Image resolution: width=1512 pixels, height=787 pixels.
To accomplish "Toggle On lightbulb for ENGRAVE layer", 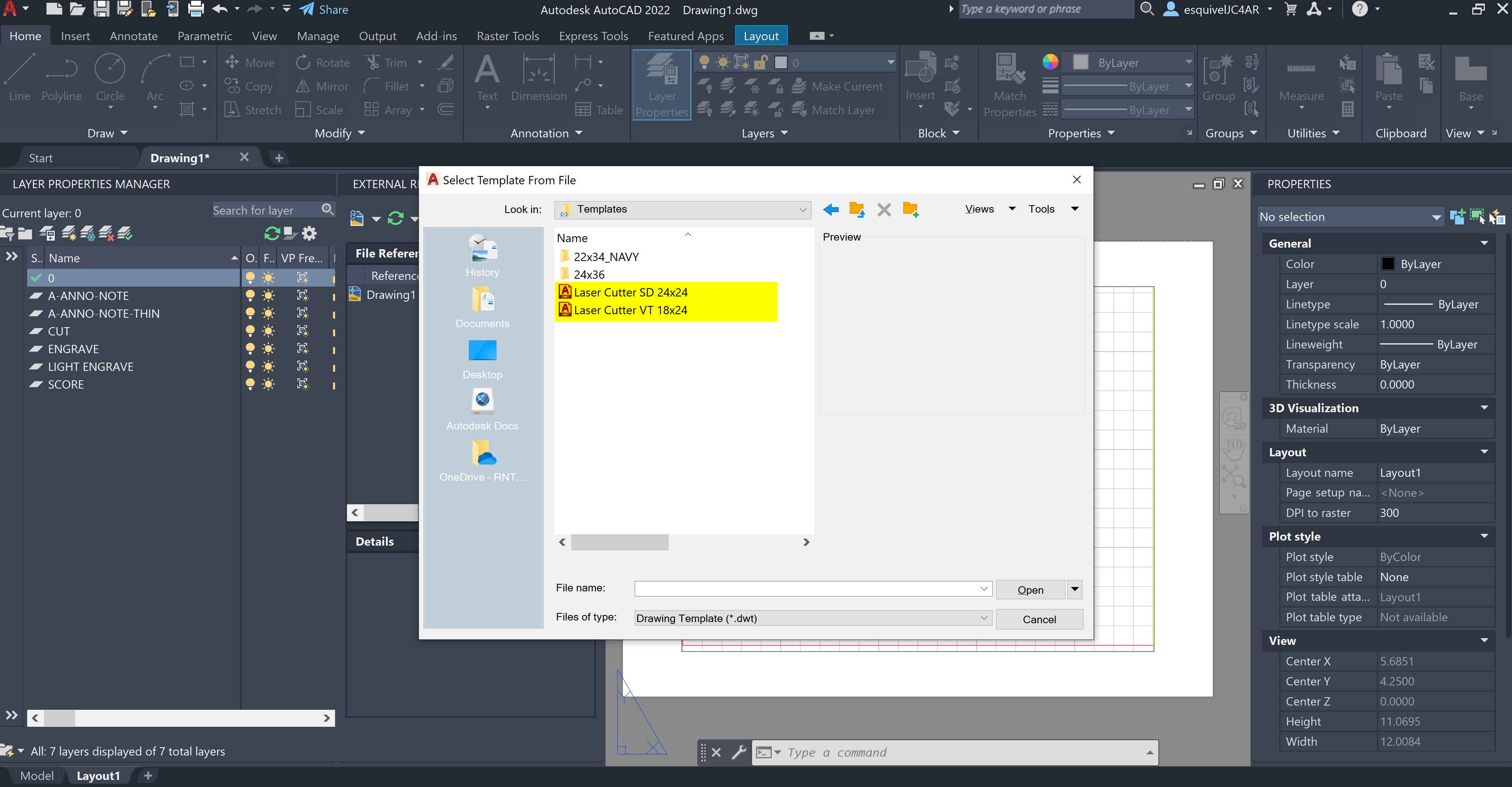I will [x=250, y=348].
